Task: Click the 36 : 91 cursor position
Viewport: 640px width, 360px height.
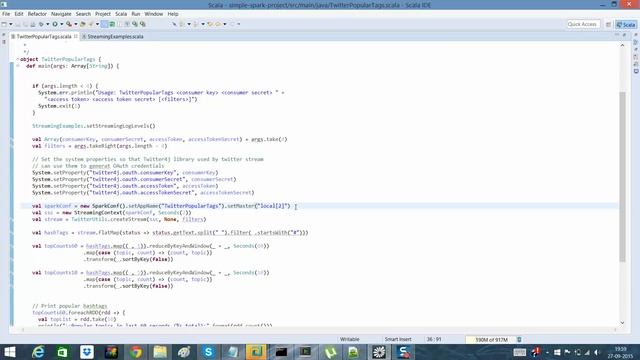Action: click(434, 339)
